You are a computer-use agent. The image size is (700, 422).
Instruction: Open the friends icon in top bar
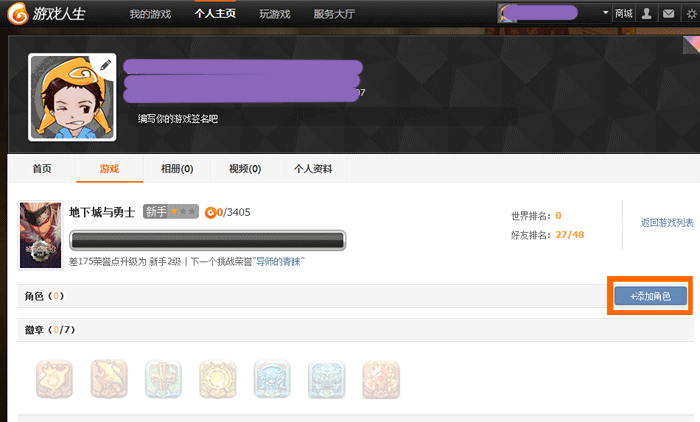tap(647, 13)
